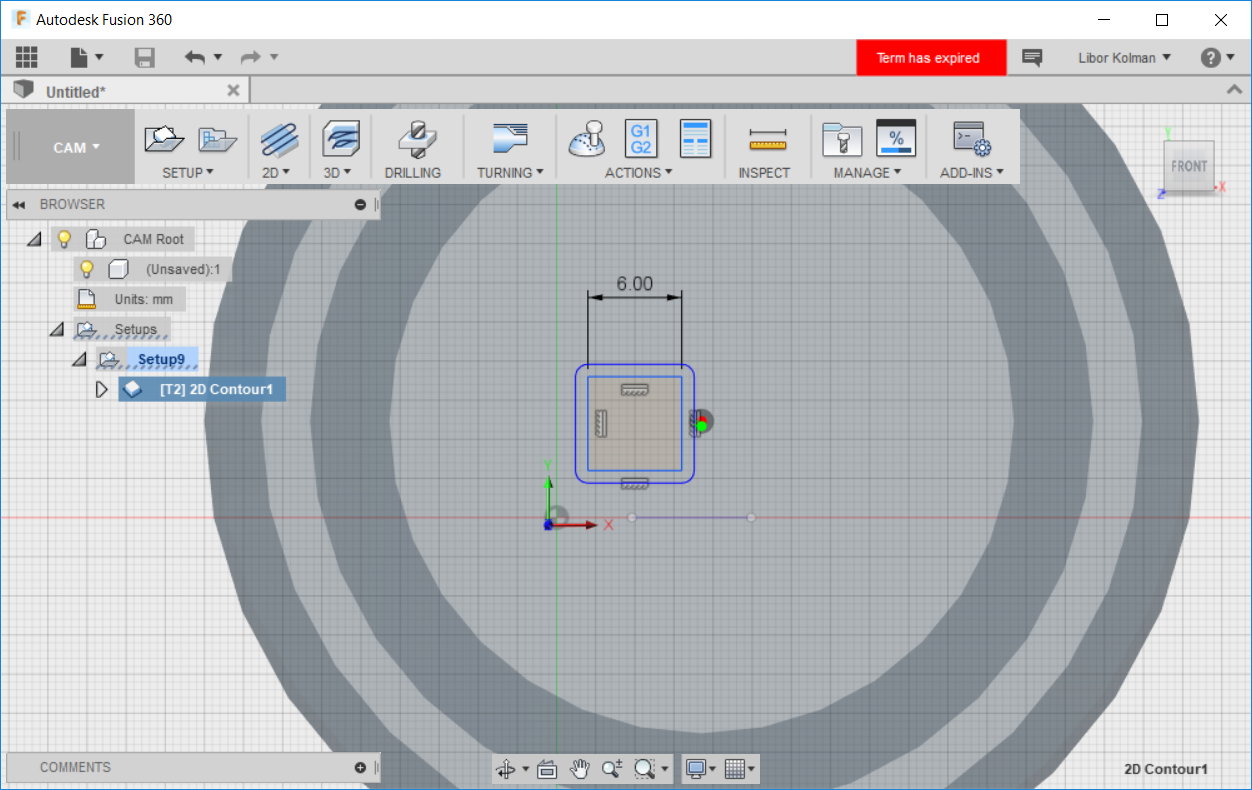Viewport: 1252px width, 790px height.
Task: Click the Term has expired notice
Action: tap(927, 58)
